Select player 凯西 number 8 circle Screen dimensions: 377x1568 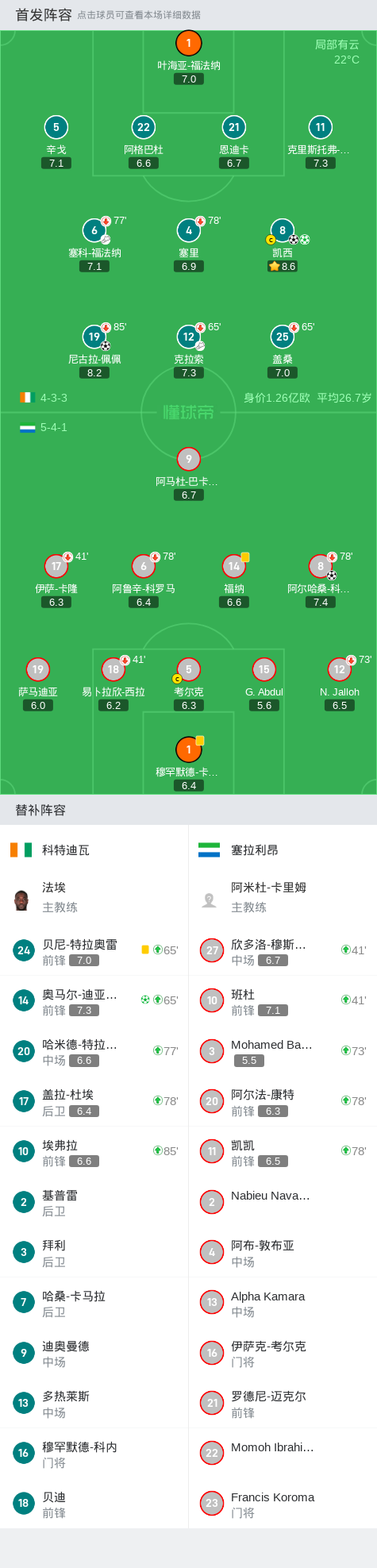283,230
